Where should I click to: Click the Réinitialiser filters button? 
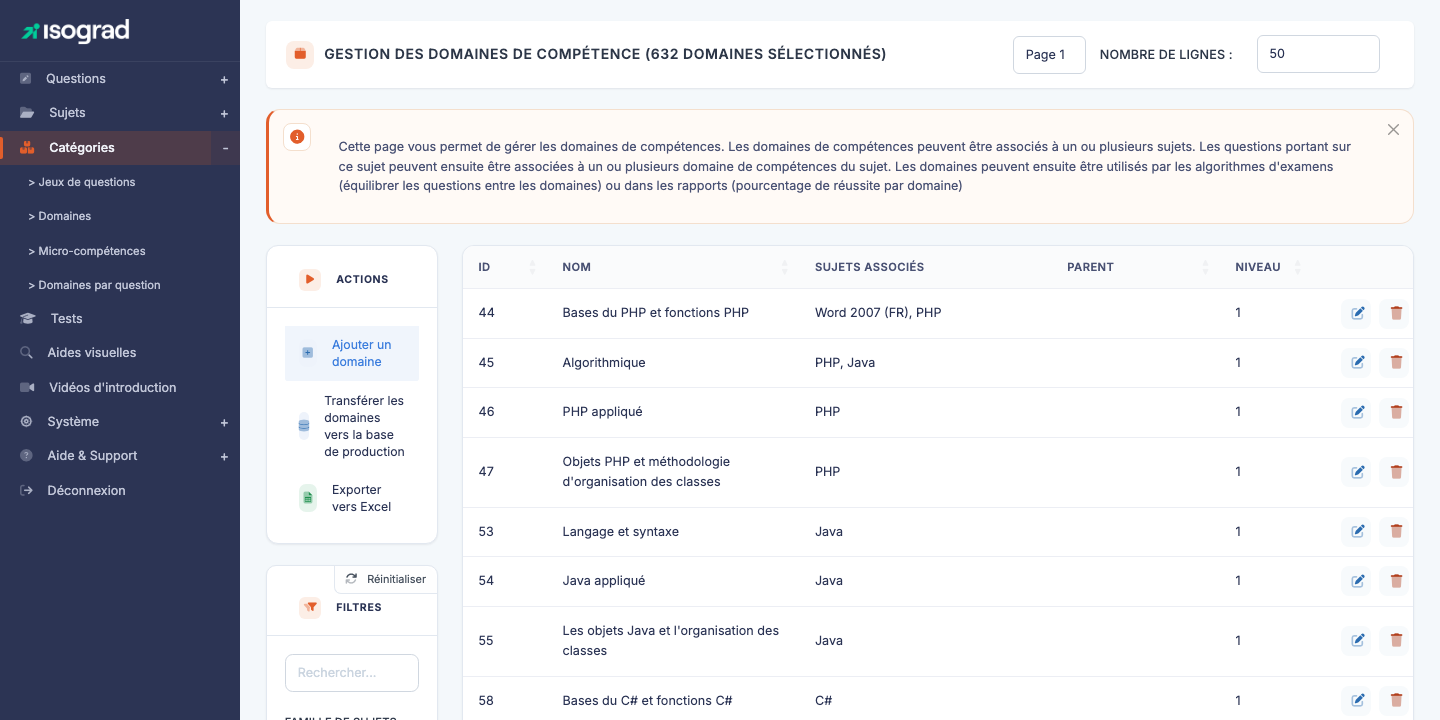(x=386, y=579)
